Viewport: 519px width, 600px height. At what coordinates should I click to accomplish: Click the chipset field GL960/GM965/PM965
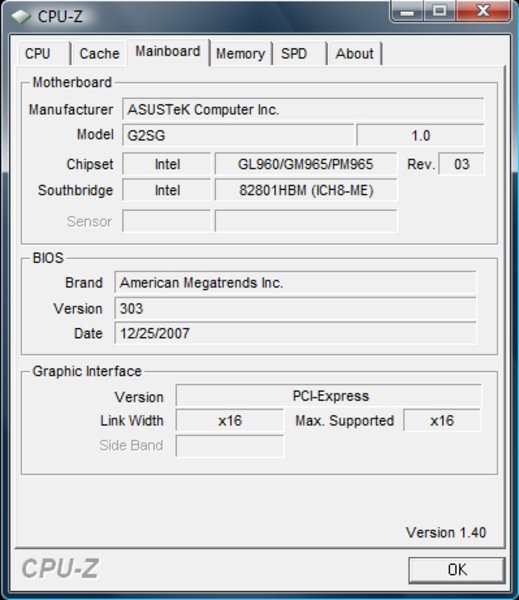305,164
